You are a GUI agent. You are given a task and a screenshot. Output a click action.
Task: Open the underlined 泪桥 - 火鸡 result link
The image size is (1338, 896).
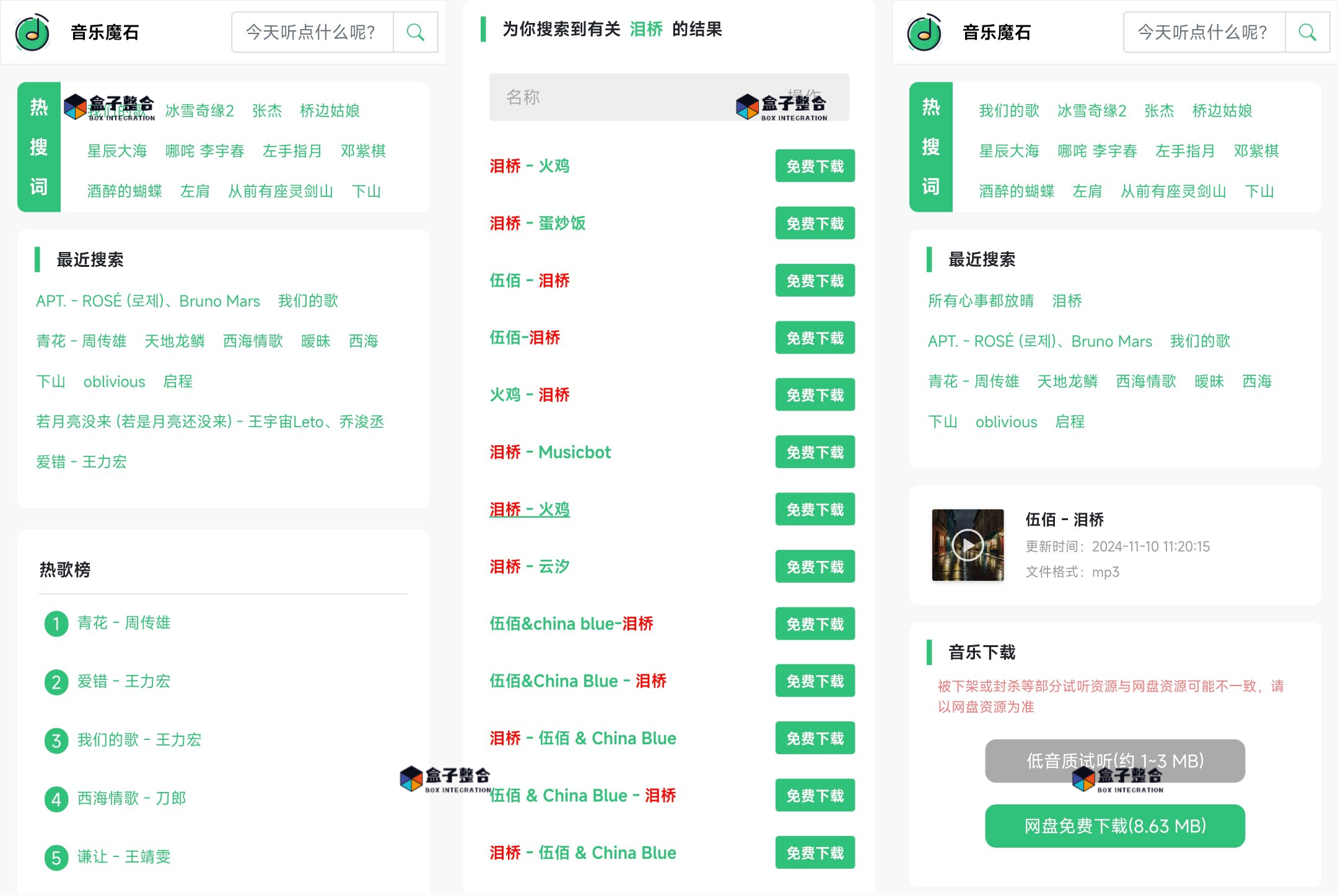(530, 509)
